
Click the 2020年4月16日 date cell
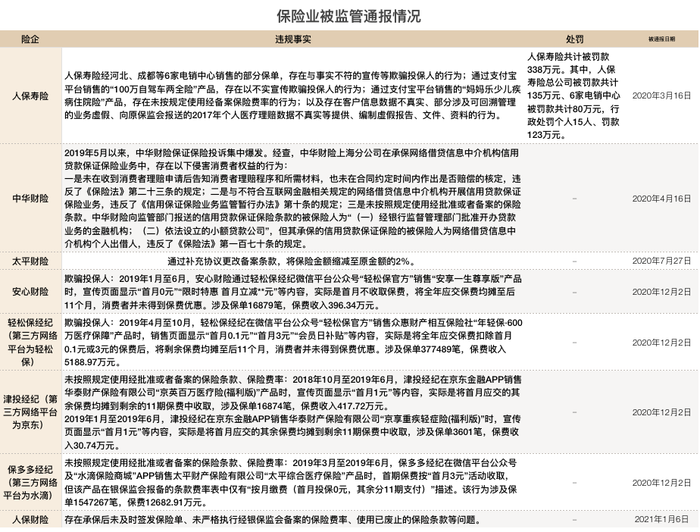tap(662, 199)
